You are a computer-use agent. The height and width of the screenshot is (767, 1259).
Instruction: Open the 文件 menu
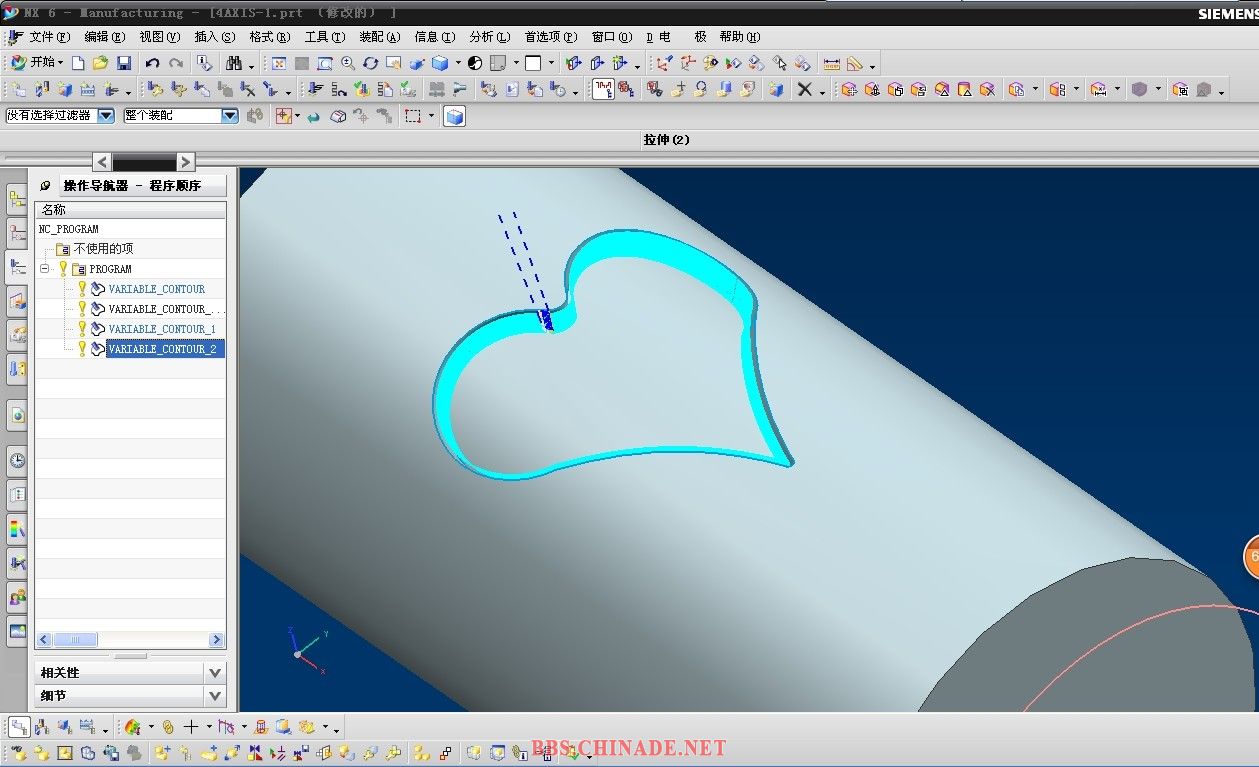pyautogui.click(x=49, y=37)
